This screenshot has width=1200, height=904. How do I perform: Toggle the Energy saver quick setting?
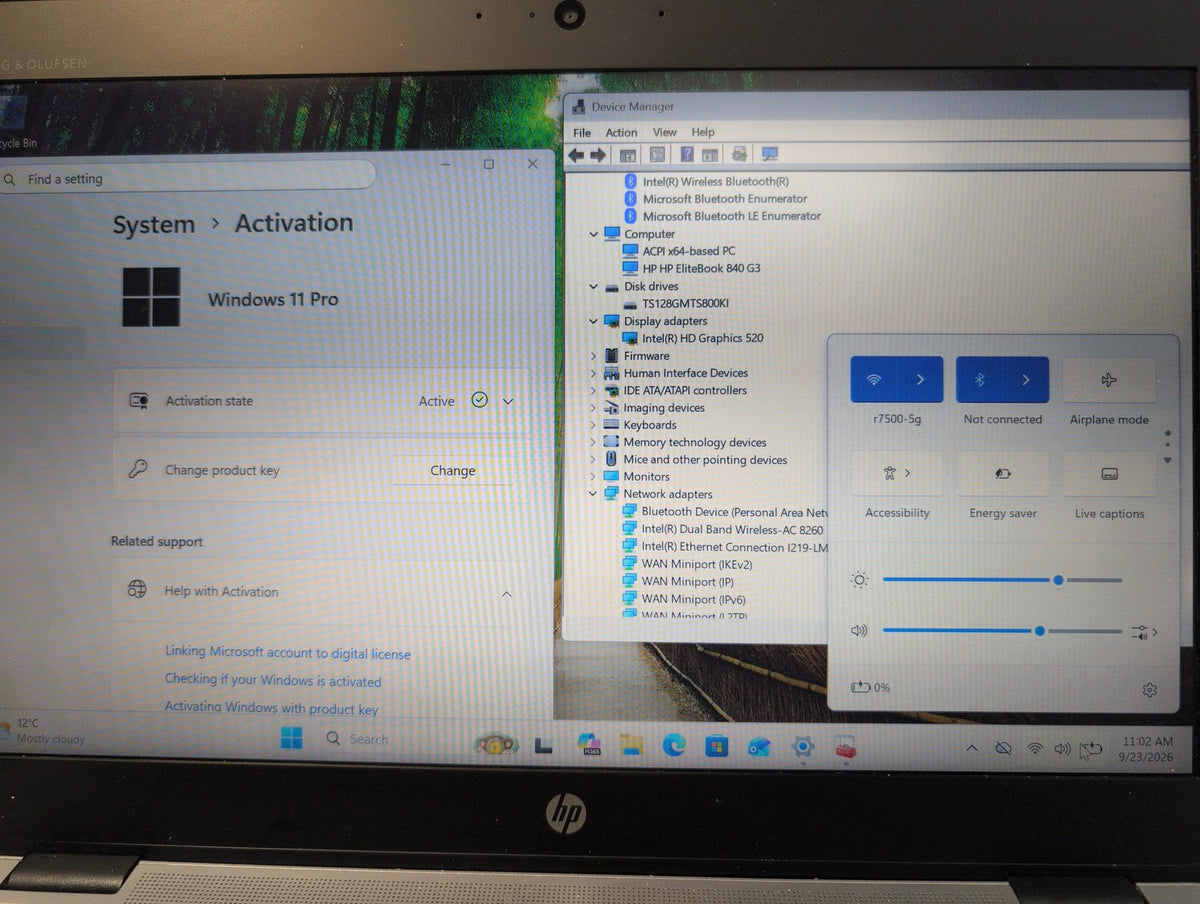pyautogui.click(x=1003, y=474)
